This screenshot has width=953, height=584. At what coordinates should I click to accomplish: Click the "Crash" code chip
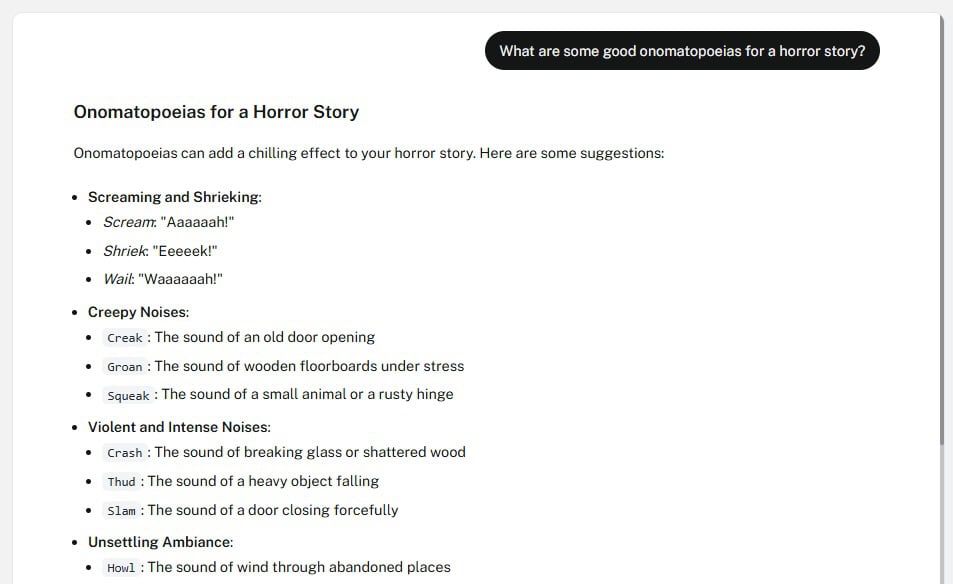pos(125,453)
